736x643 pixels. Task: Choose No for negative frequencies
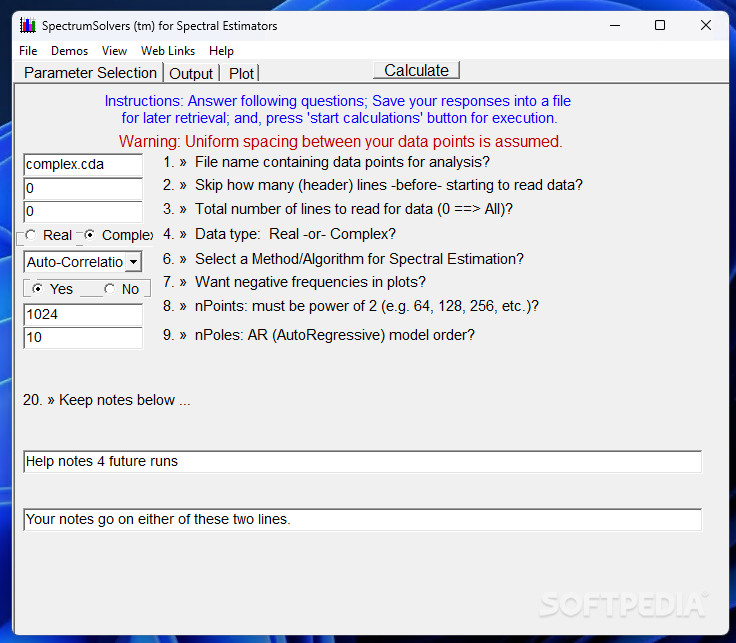point(122,289)
